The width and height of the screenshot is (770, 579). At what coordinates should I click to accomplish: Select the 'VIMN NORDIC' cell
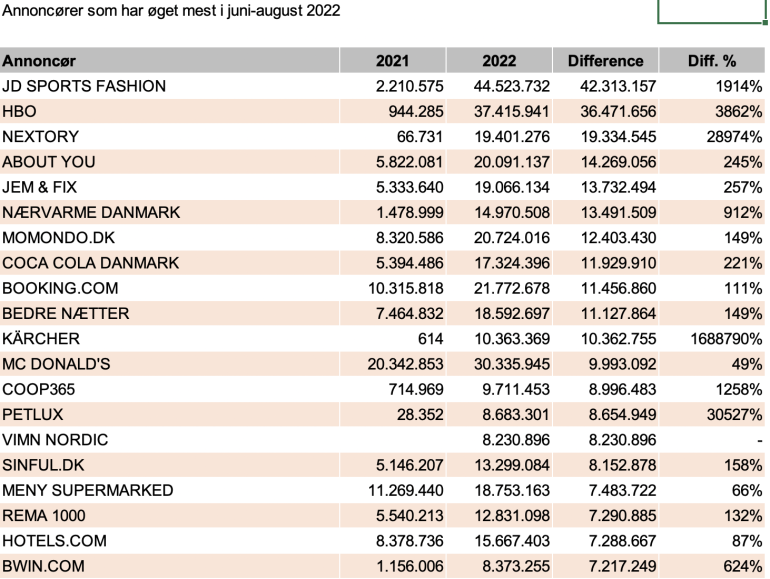coord(169,440)
